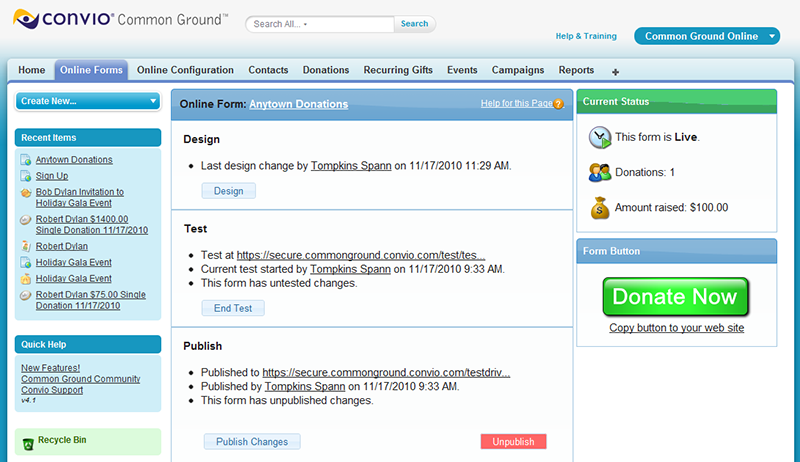Add a new tab with plus icon
The width and height of the screenshot is (800, 462).
(x=615, y=71)
